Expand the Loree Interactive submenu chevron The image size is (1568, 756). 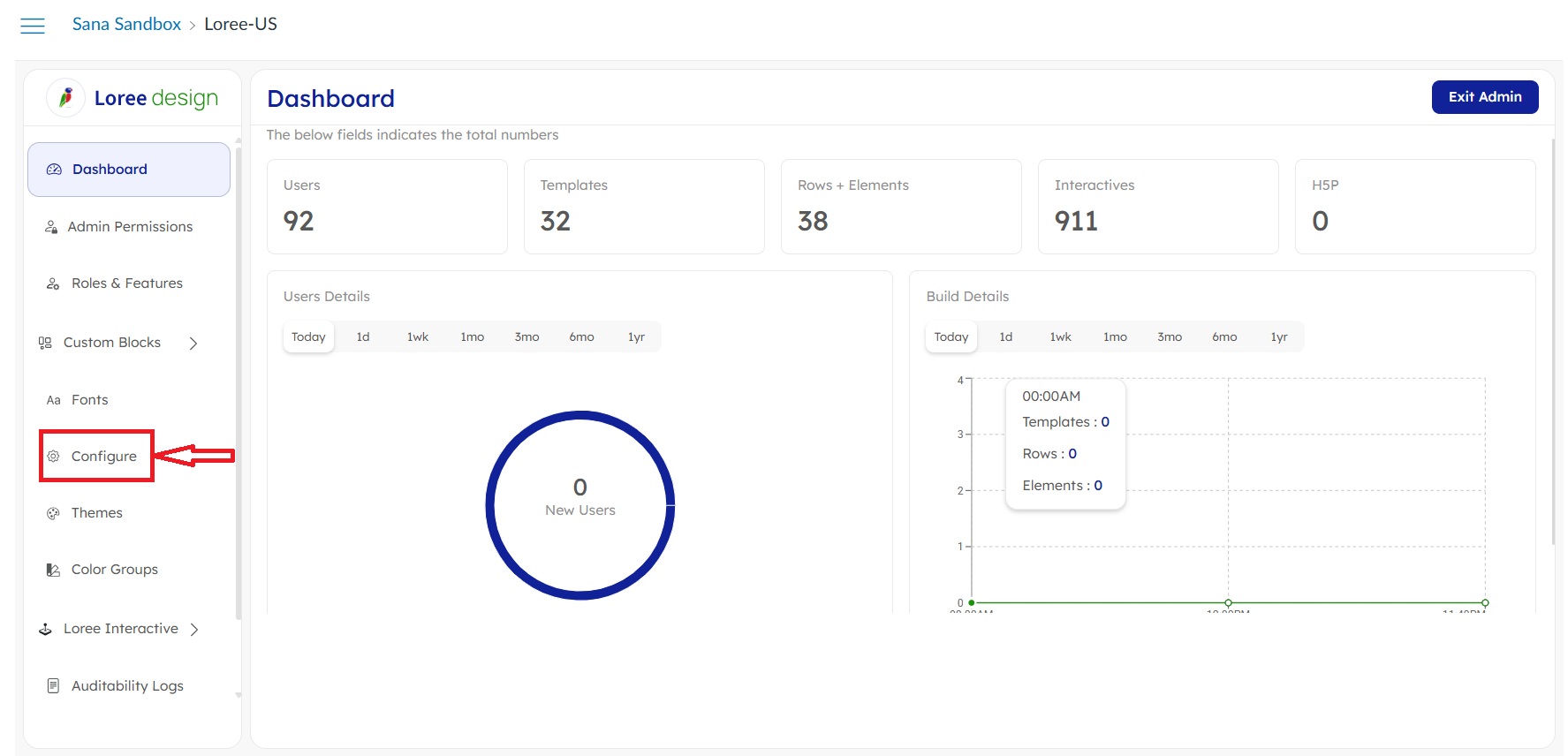pyautogui.click(x=194, y=630)
